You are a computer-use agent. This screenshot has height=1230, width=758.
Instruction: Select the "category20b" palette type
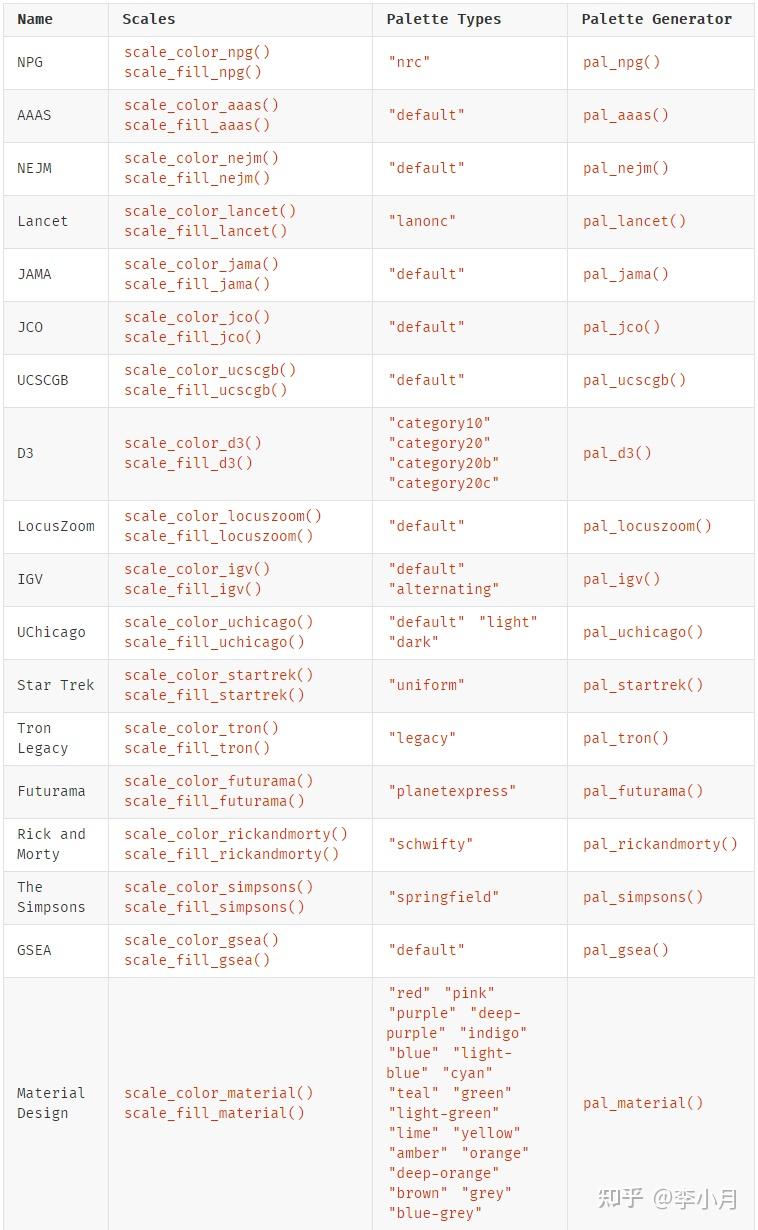443,463
